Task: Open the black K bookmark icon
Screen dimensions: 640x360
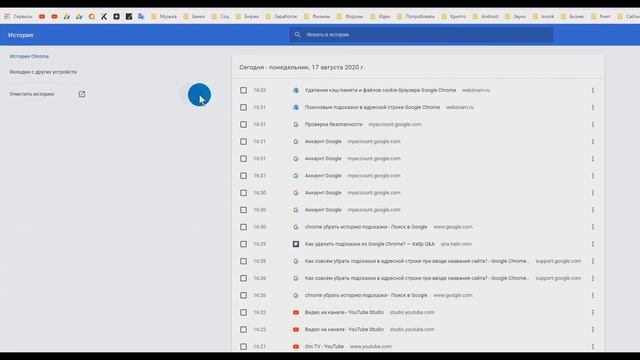Action: [104, 16]
